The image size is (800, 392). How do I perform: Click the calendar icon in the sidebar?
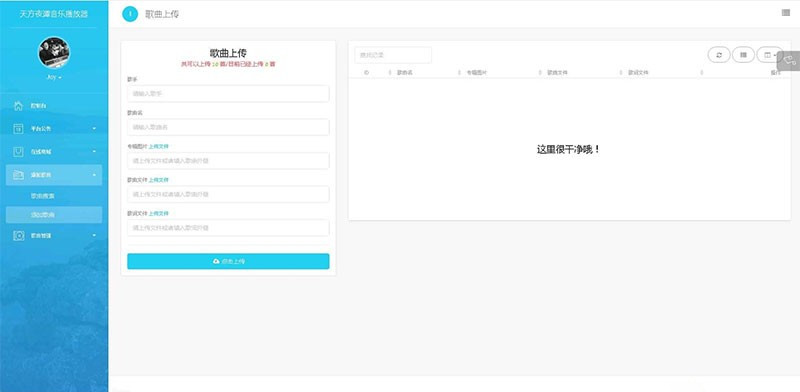(x=18, y=129)
